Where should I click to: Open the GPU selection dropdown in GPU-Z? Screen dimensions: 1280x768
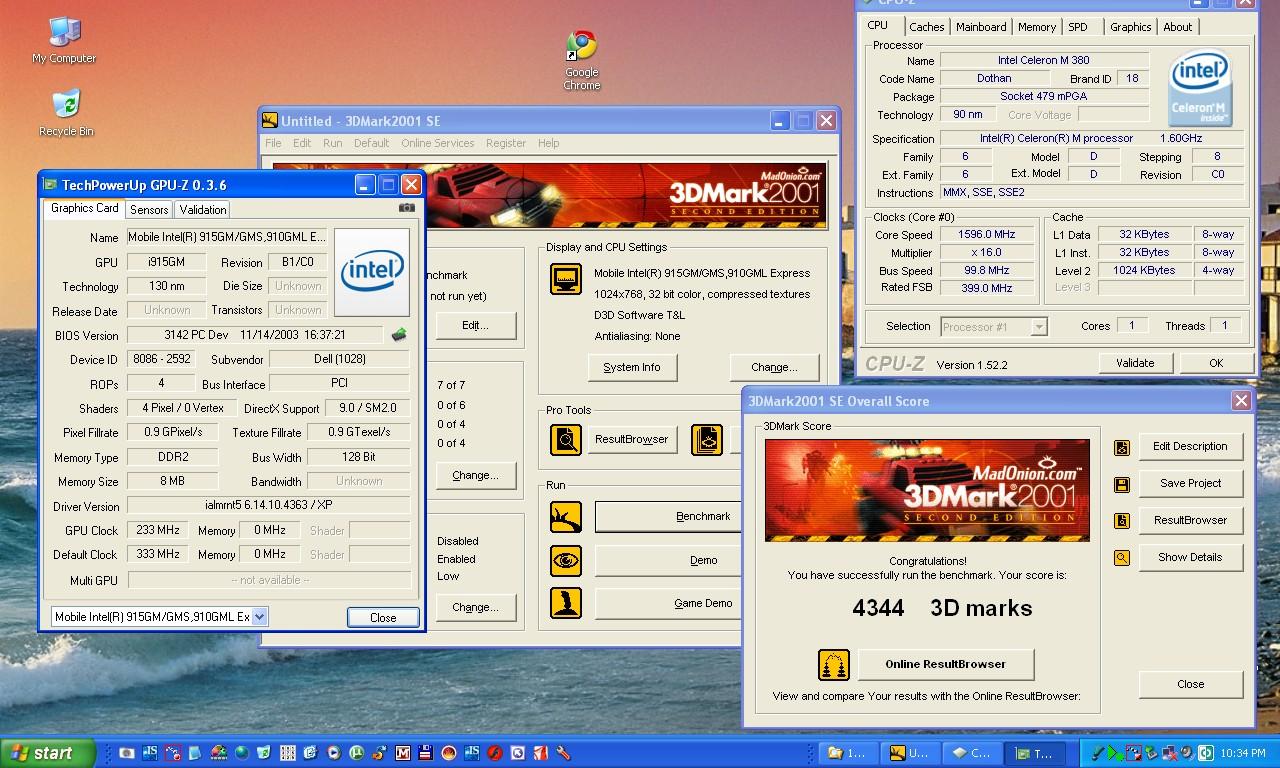pyautogui.click(x=259, y=617)
